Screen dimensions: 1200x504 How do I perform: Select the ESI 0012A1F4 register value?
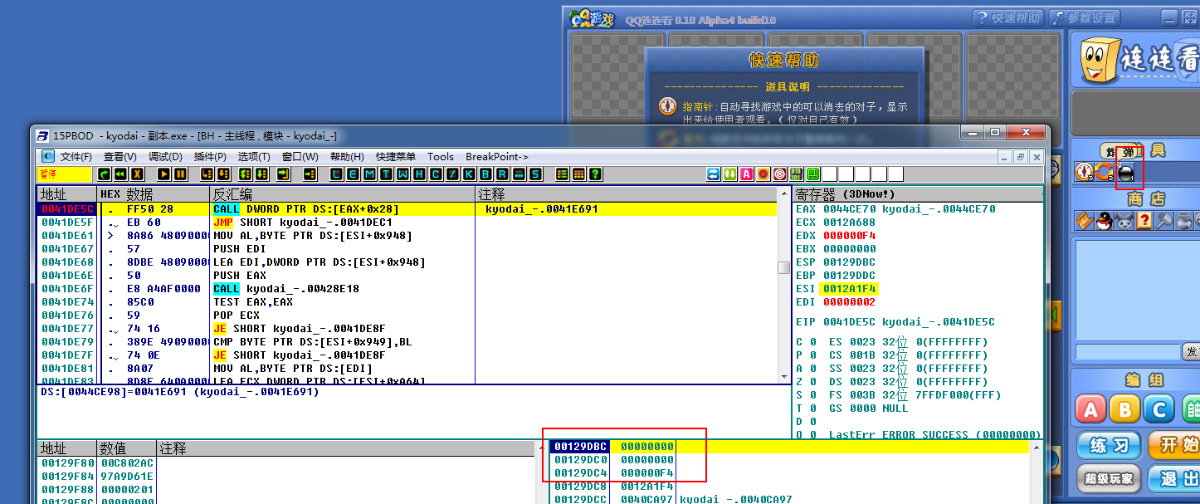pyautogui.click(x=849, y=287)
